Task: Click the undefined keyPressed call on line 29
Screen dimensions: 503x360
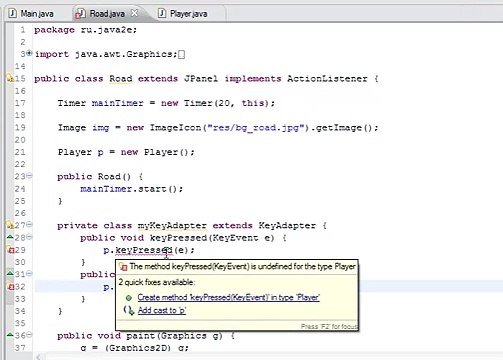Action: [143, 250]
